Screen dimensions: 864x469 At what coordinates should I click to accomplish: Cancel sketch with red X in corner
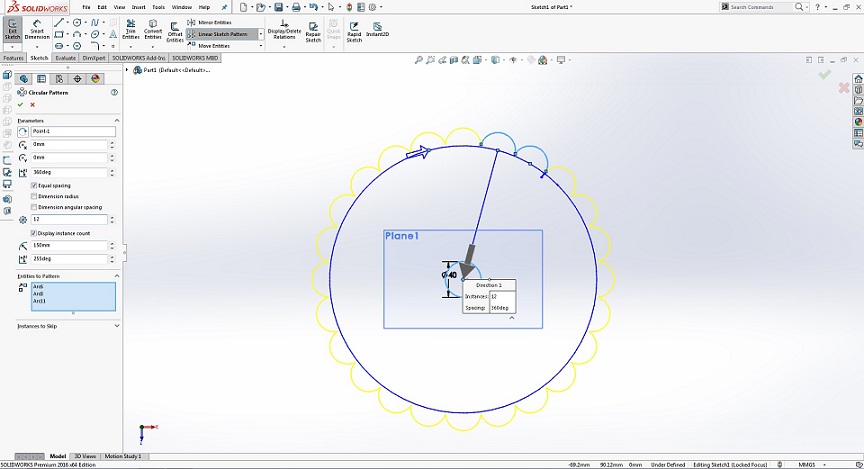pos(844,88)
